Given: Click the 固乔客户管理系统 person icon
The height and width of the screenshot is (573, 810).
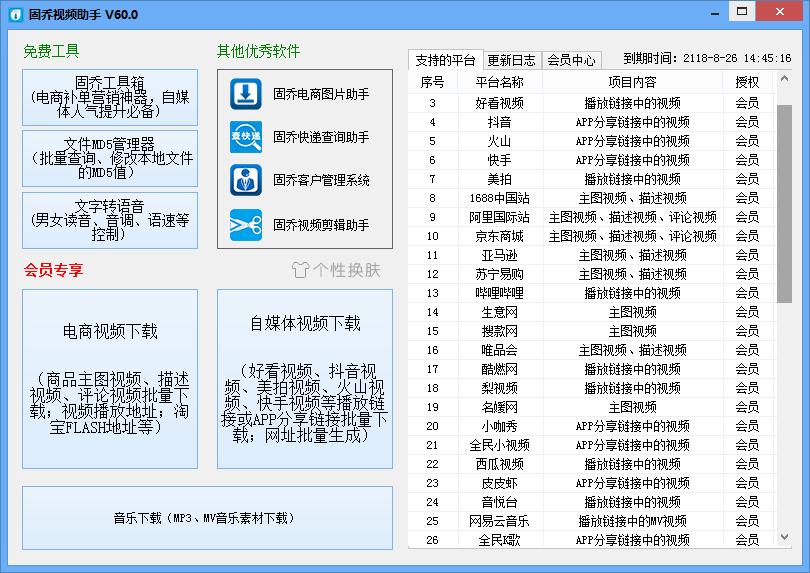Looking at the screenshot, I should coord(246,180).
